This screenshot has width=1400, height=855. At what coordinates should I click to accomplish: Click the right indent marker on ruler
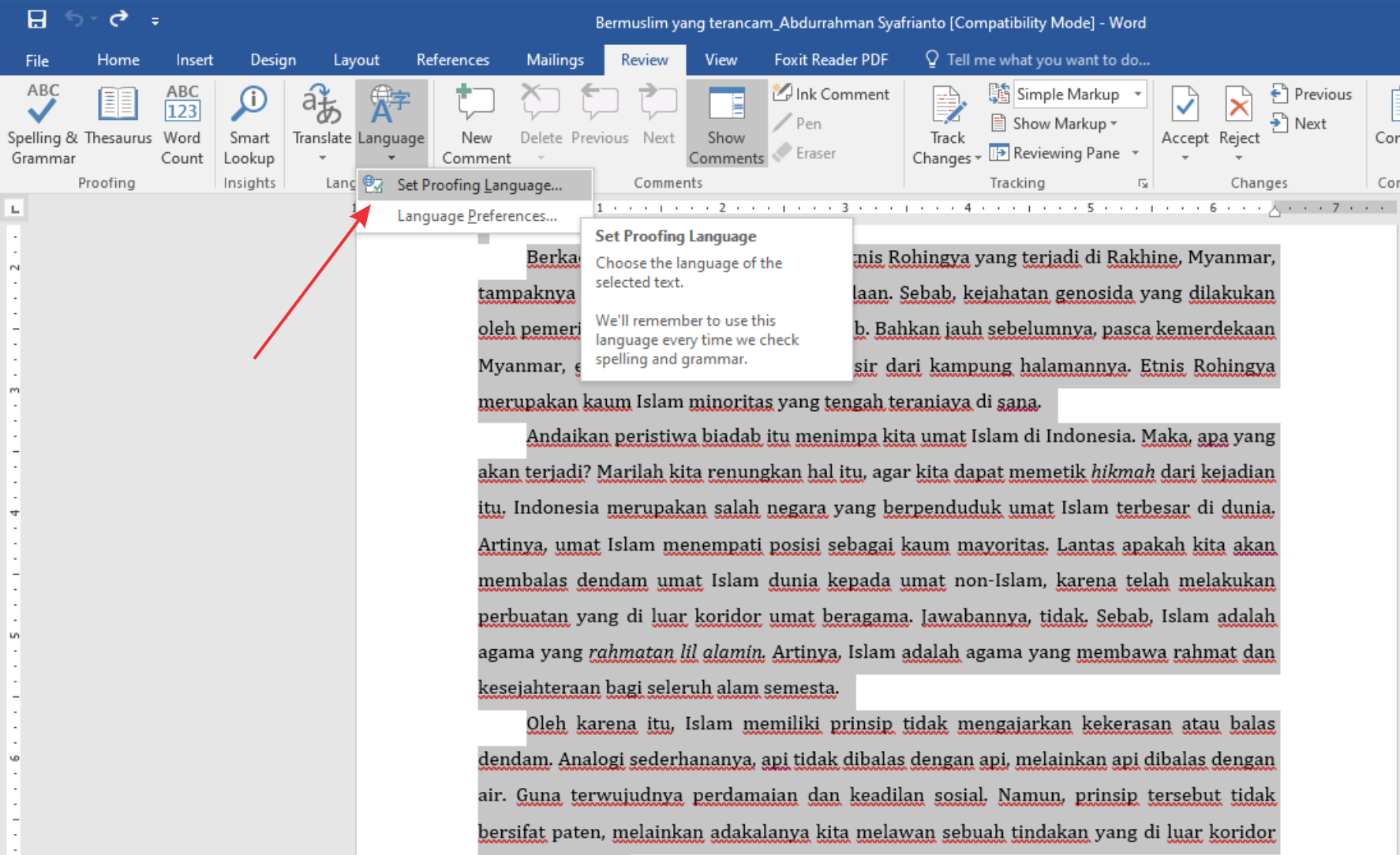(x=1274, y=211)
